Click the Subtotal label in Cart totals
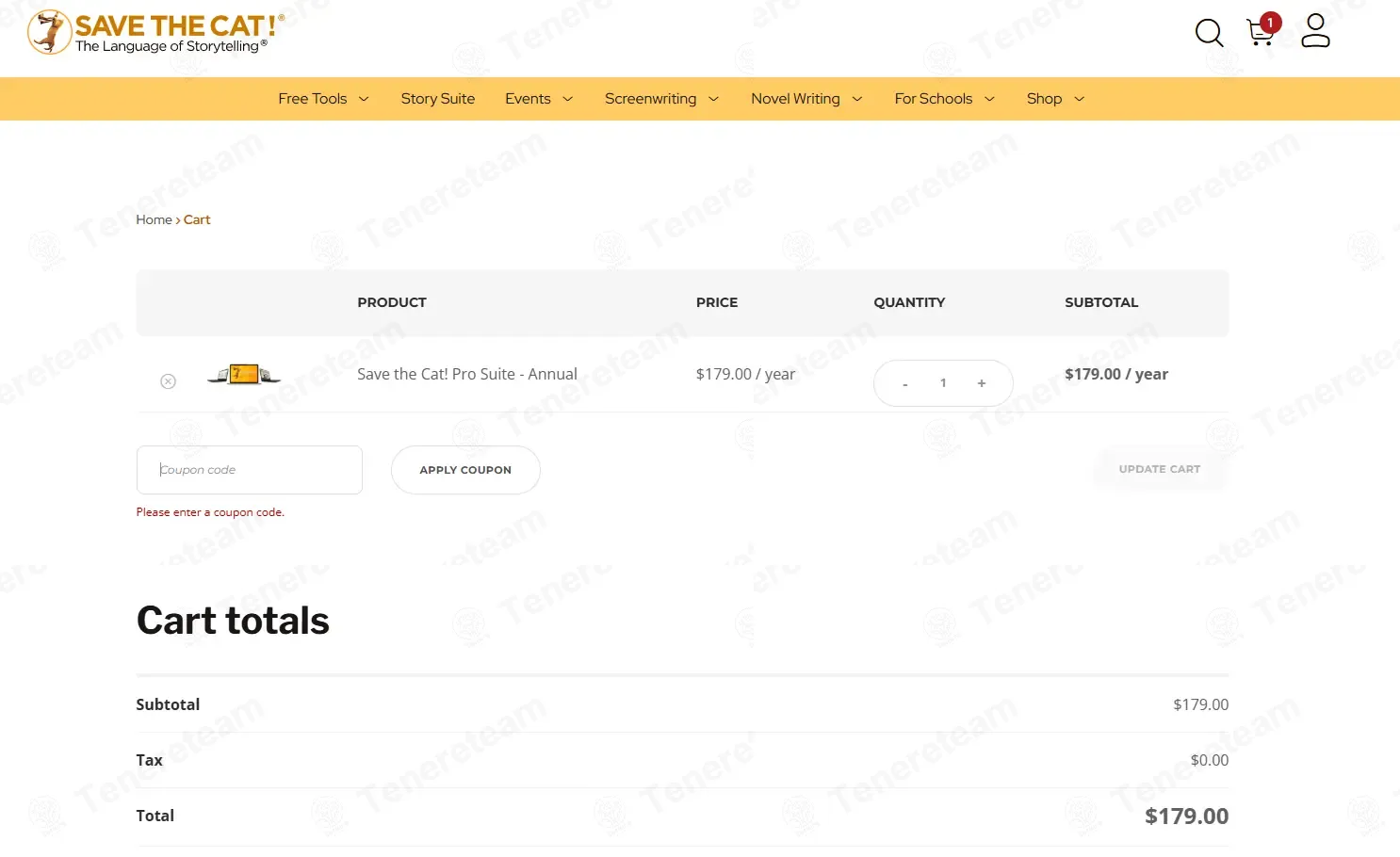The image size is (1400, 857). 168,704
